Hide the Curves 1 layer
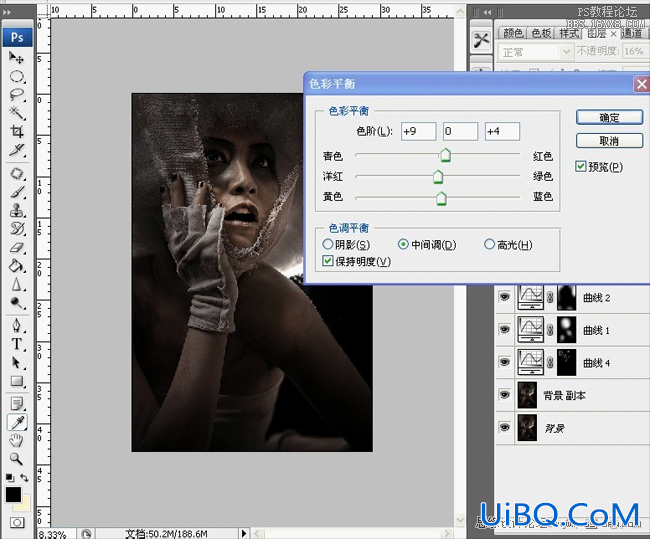 [x=504, y=330]
